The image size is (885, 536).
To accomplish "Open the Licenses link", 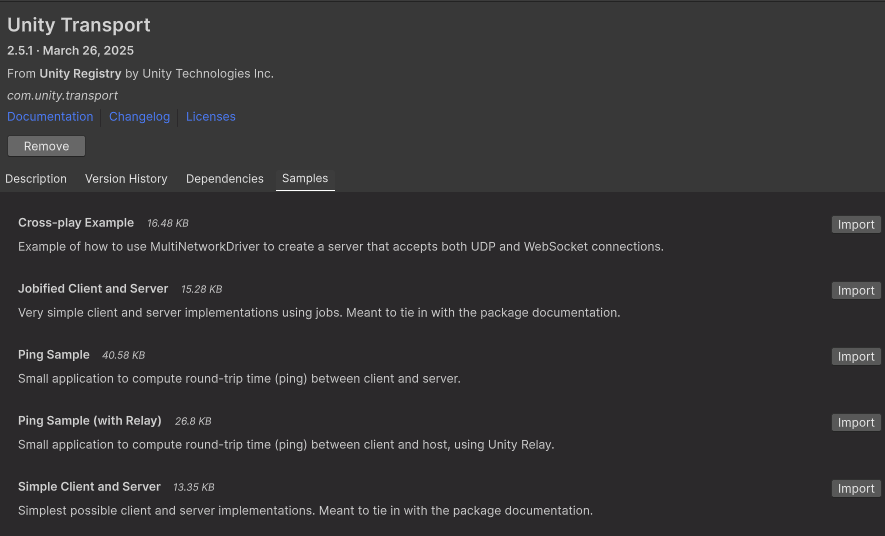I will click(x=211, y=117).
